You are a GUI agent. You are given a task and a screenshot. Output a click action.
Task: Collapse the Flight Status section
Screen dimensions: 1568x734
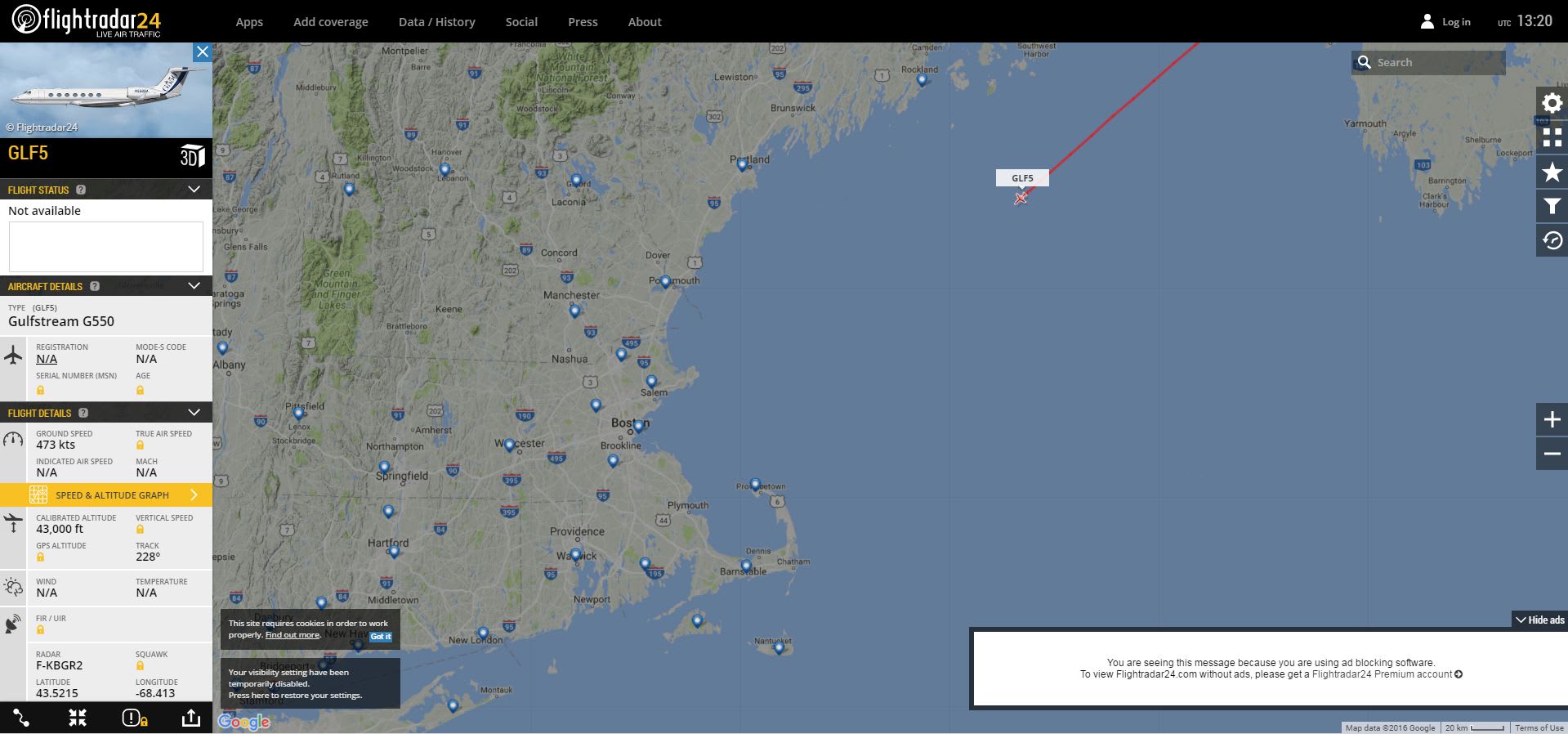(x=194, y=190)
